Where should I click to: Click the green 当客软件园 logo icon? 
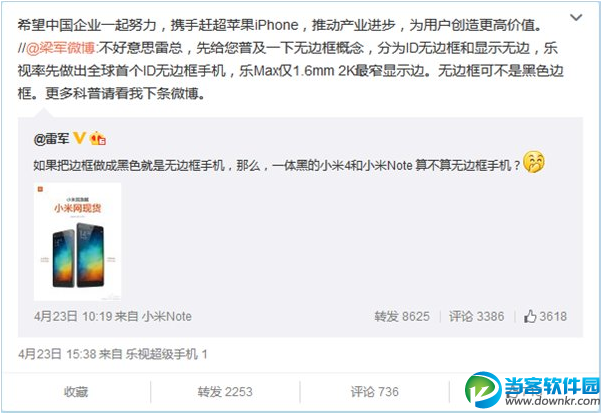pos(482,389)
